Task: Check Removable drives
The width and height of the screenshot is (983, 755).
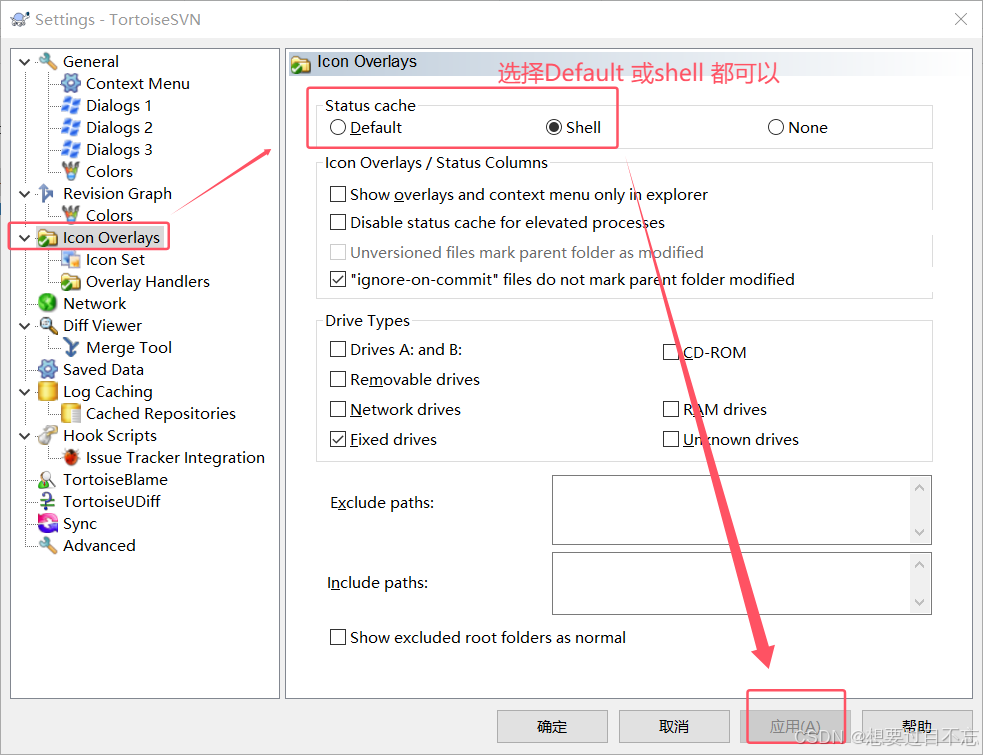Action: pyautogui.click(x=338, y=379)
